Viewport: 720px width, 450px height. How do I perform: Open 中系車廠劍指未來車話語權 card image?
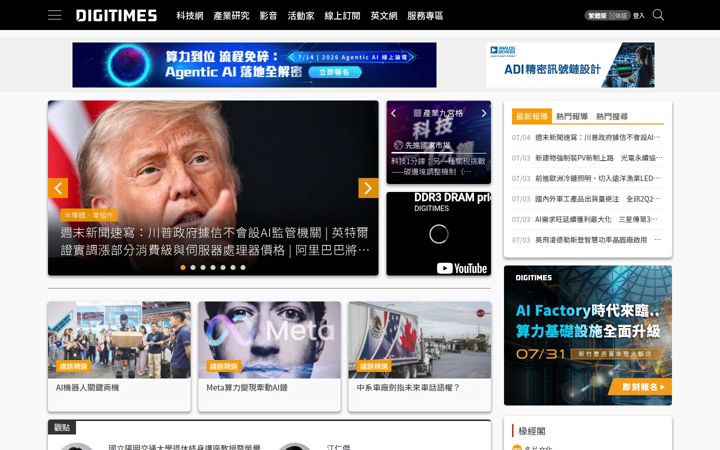(420, 340)
